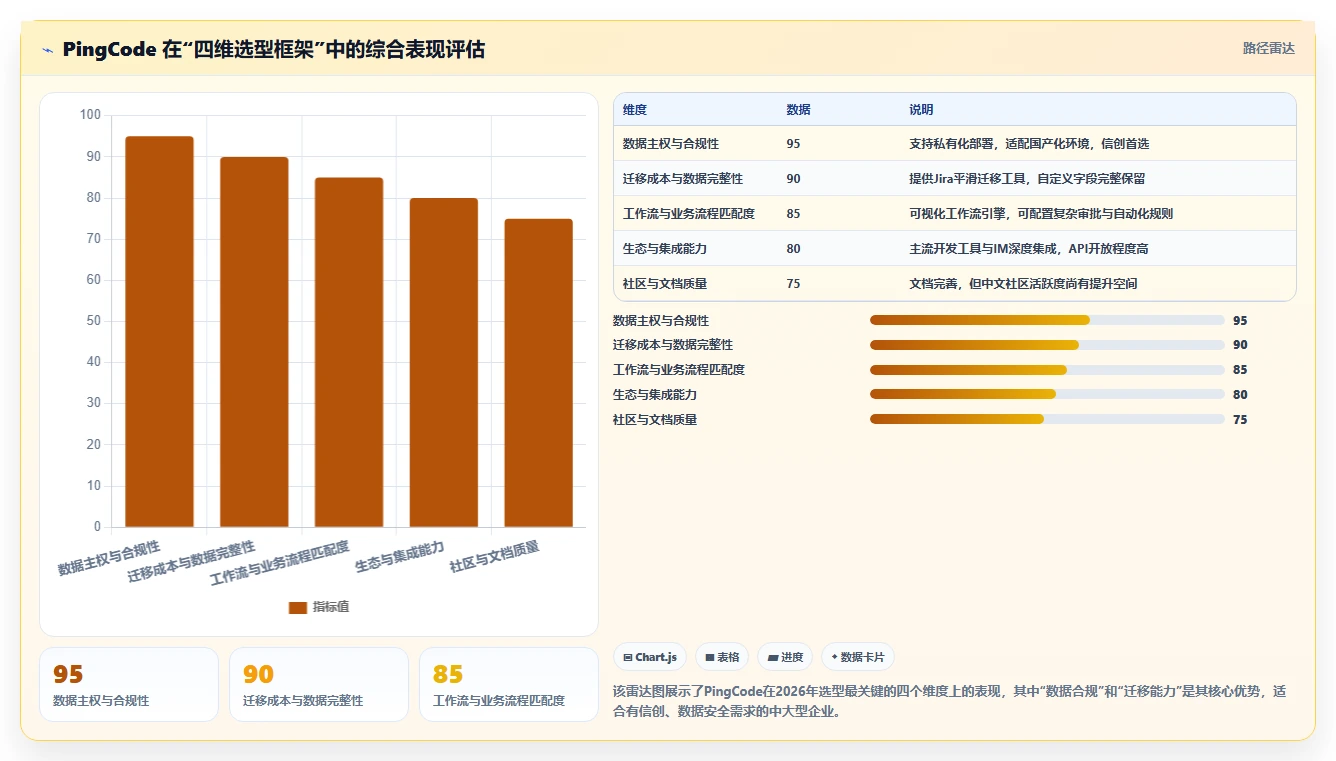Click the 社区与文档质量 bar in chart
This screenshot has height=761, width=1336.
tap(538, 373)
